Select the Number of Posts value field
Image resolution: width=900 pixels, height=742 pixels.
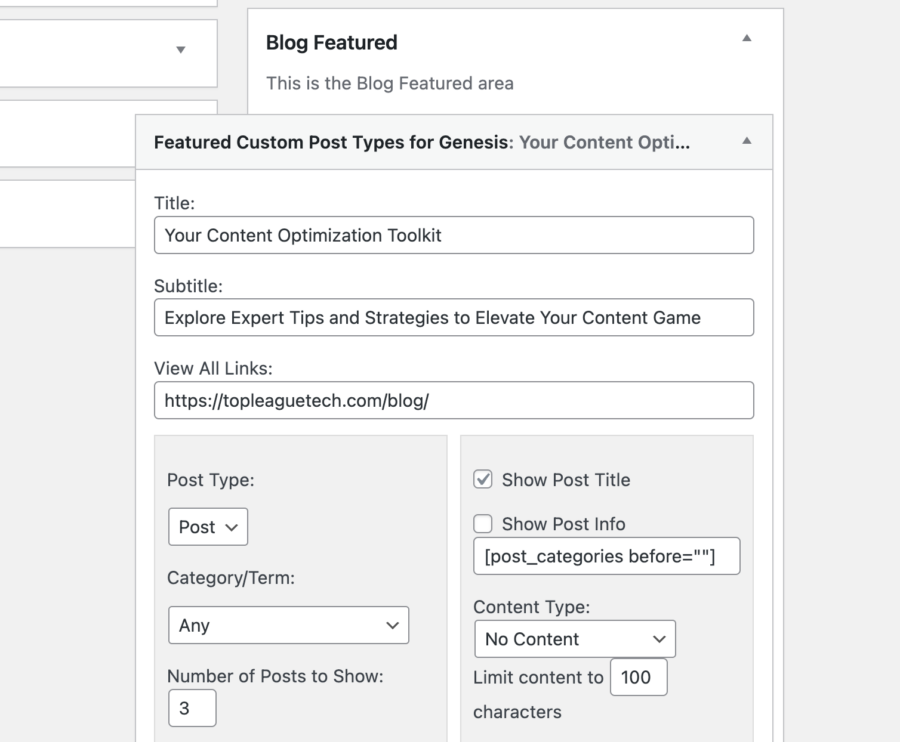pyautogui.click(x=192, y=708)
